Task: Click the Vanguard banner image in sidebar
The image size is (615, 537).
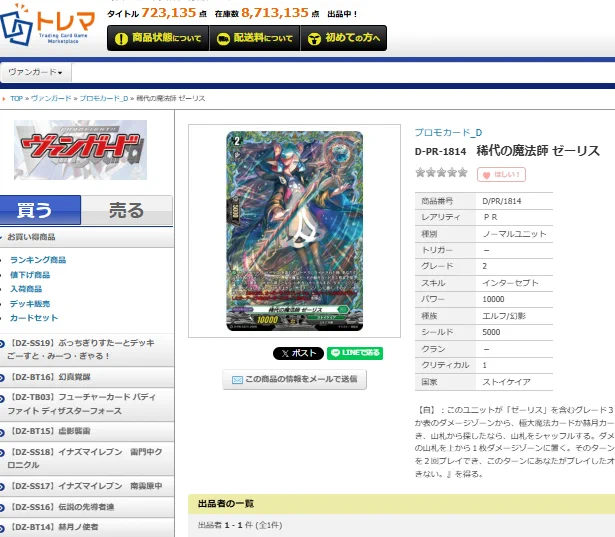Action: click(x=80, y=150)
